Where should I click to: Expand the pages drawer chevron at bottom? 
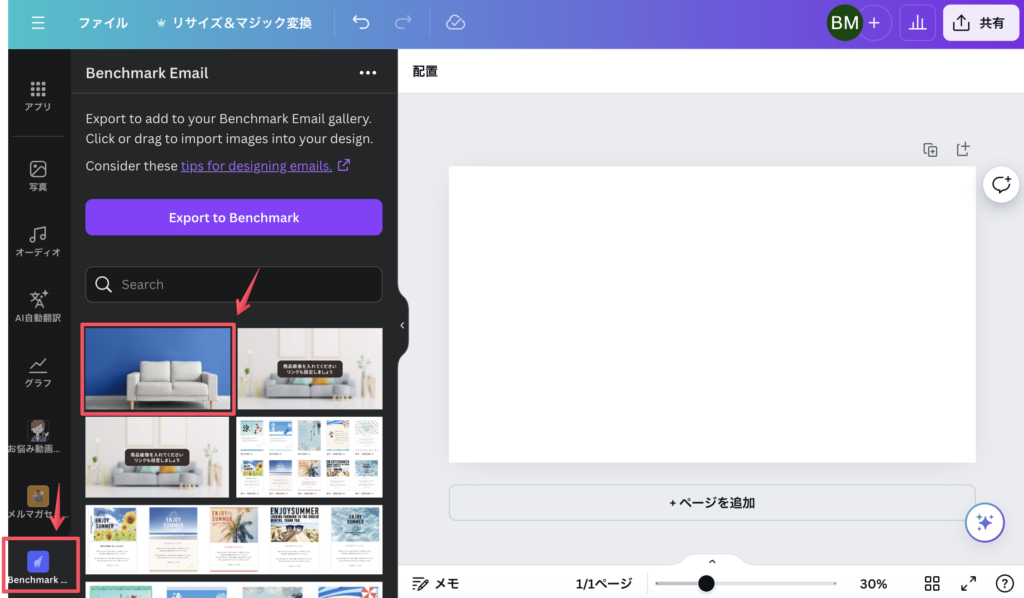712,562
